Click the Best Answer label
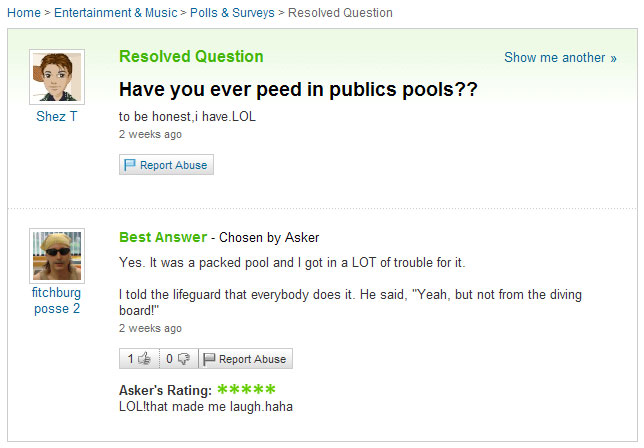The height and width of the screenshot is (448, 644). coord(163,237)
